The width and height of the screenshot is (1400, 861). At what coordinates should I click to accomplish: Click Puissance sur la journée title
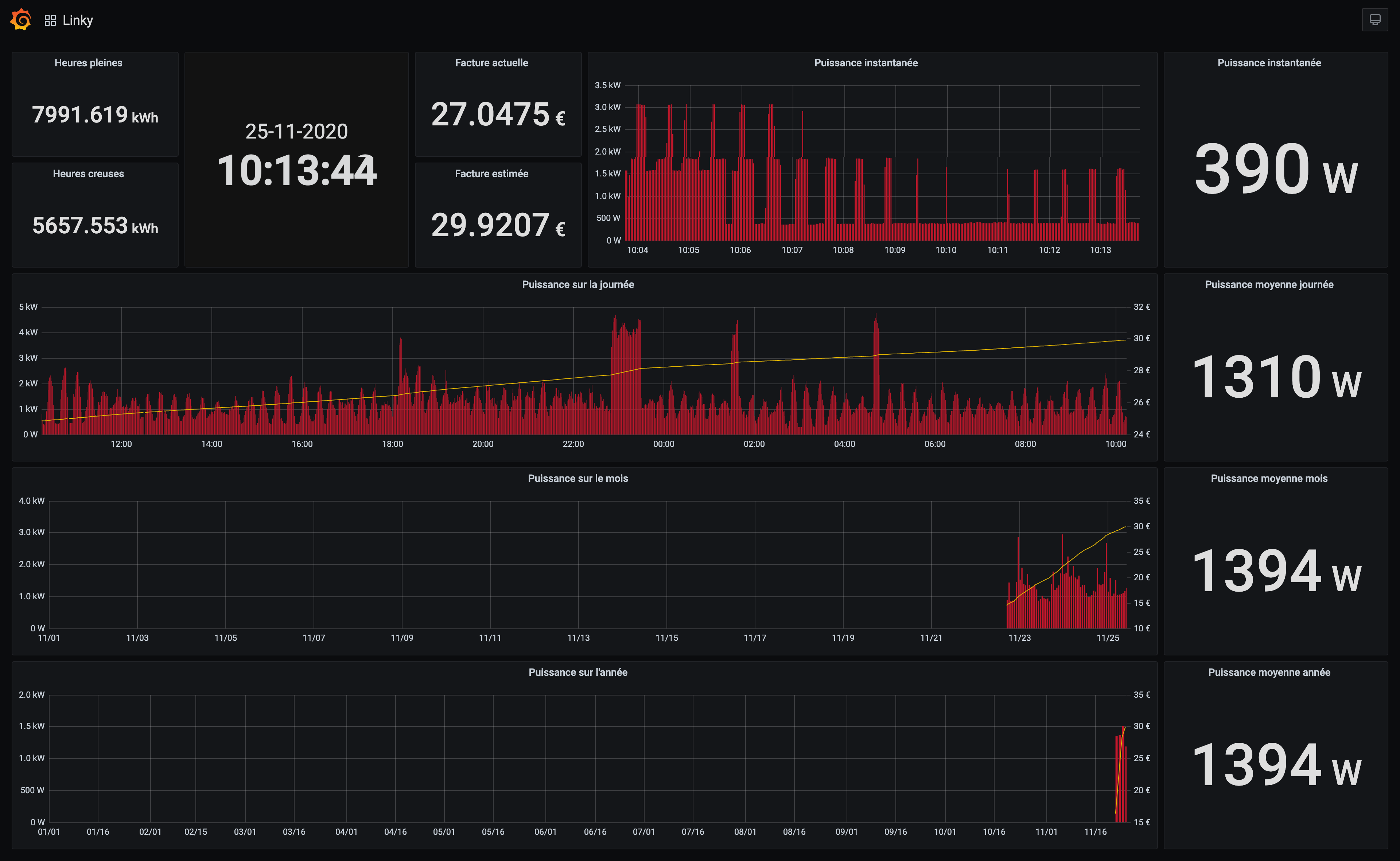click(577, 284)
